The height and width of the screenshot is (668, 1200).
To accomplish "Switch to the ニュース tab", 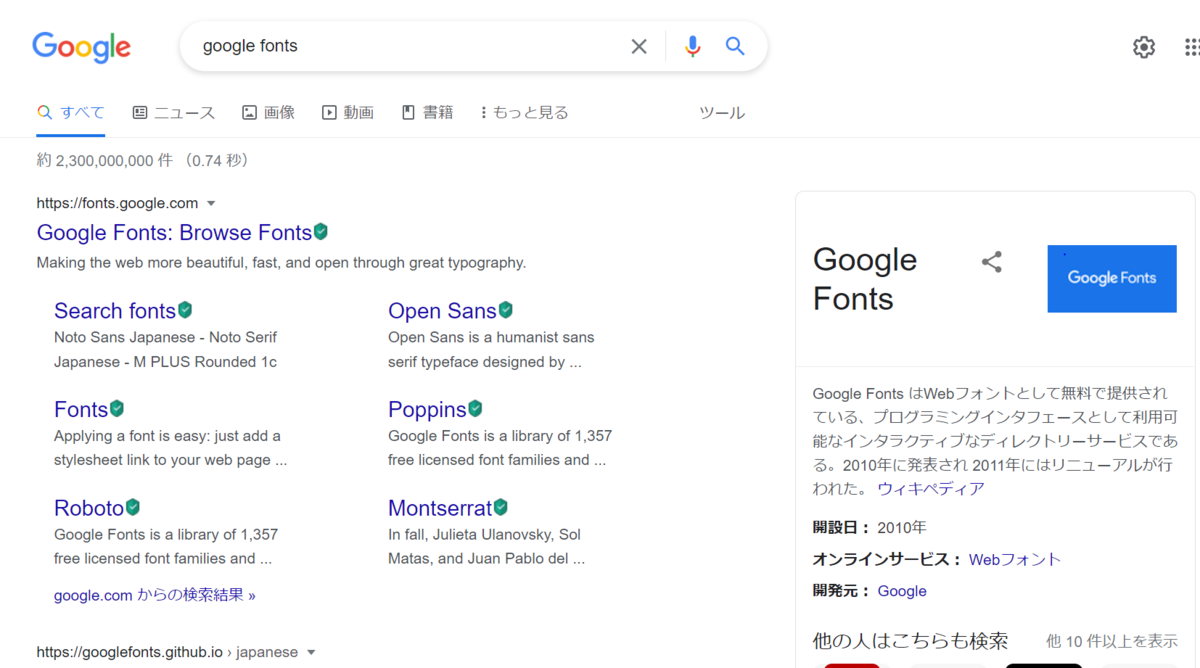I will click(174, 112).
